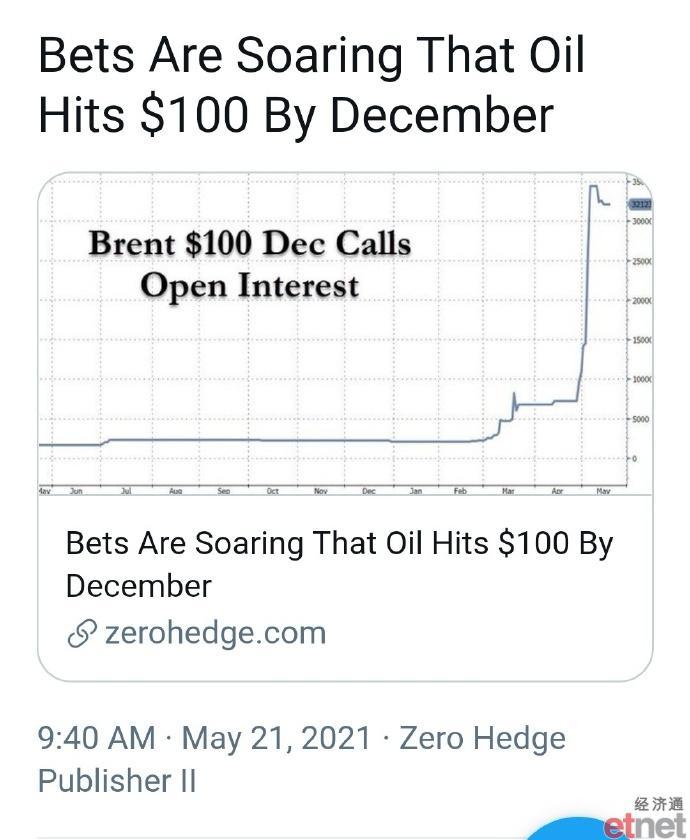The image size is (690, 840).
Task: Open the card title below the chart
Action: tap(339, 564)
